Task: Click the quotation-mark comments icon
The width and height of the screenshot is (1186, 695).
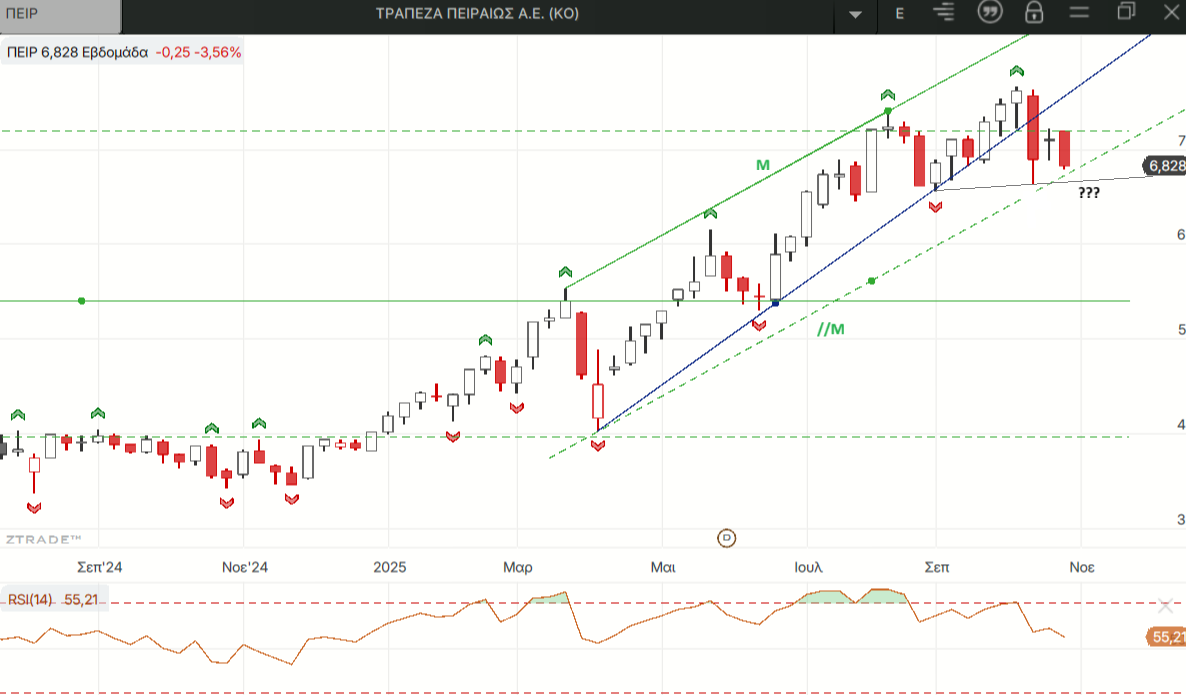Action: coord(989,13)
